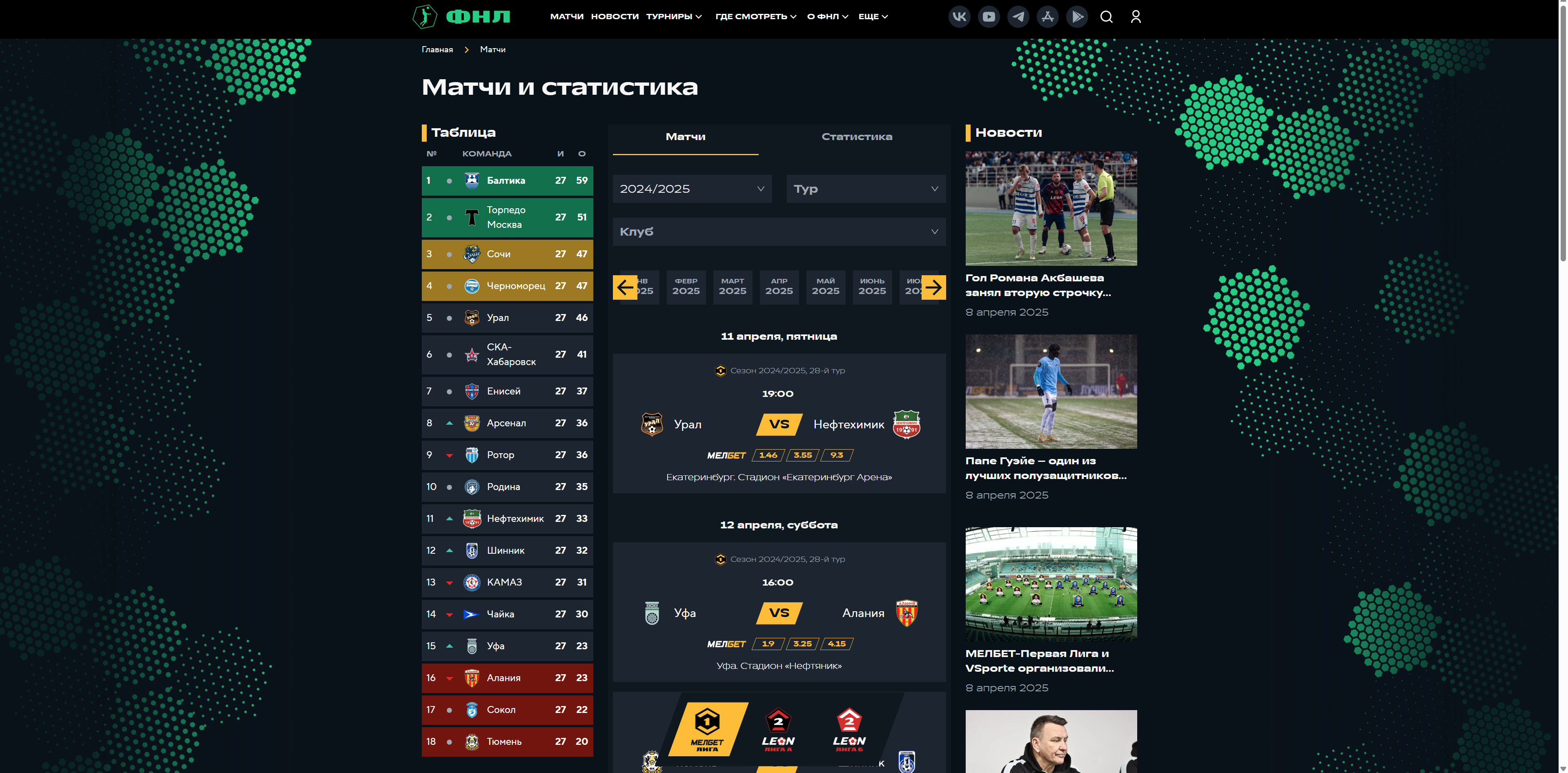Open the VK social network icon
The width and height of the screenshot is (1568, 773).
[x=959, y=16]
